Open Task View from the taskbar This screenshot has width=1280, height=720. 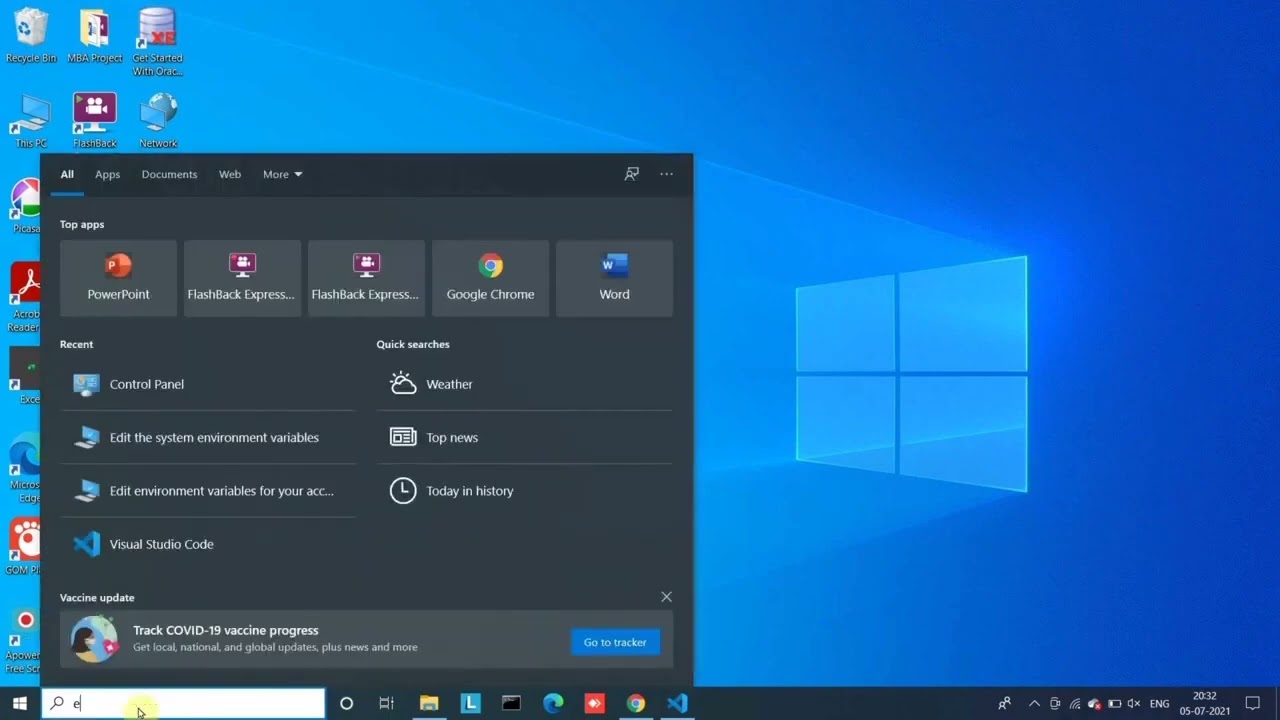point(386,703)
